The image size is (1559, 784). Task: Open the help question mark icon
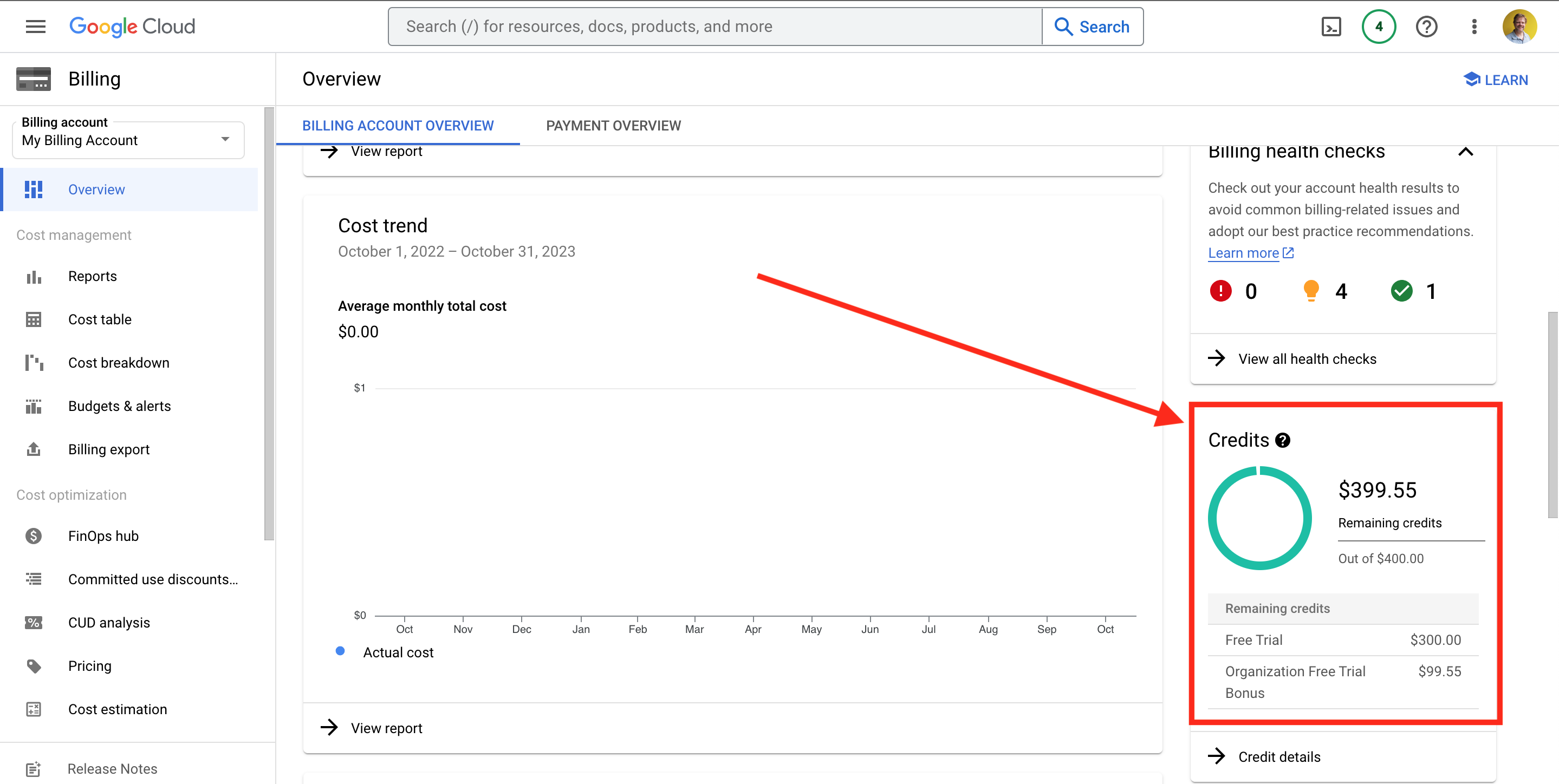point(1426,26)
